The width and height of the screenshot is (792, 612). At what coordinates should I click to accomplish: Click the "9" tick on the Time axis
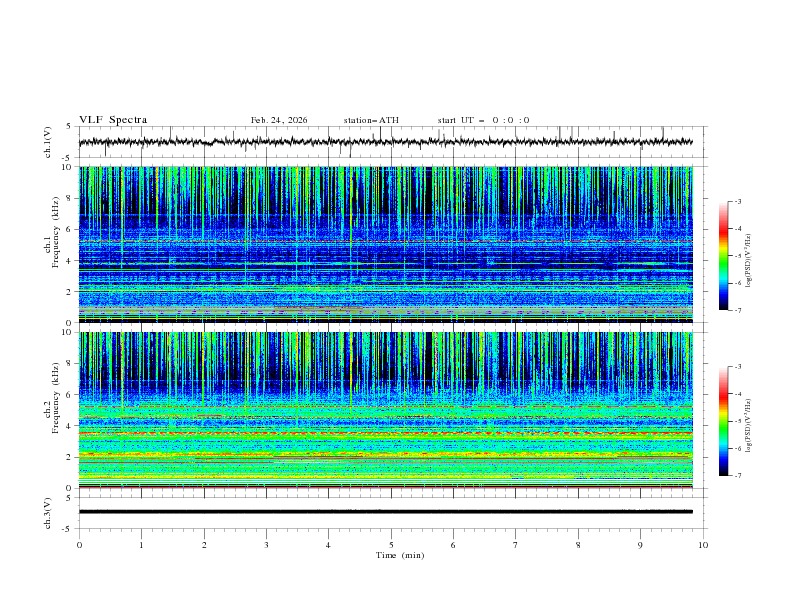(640, 545)
